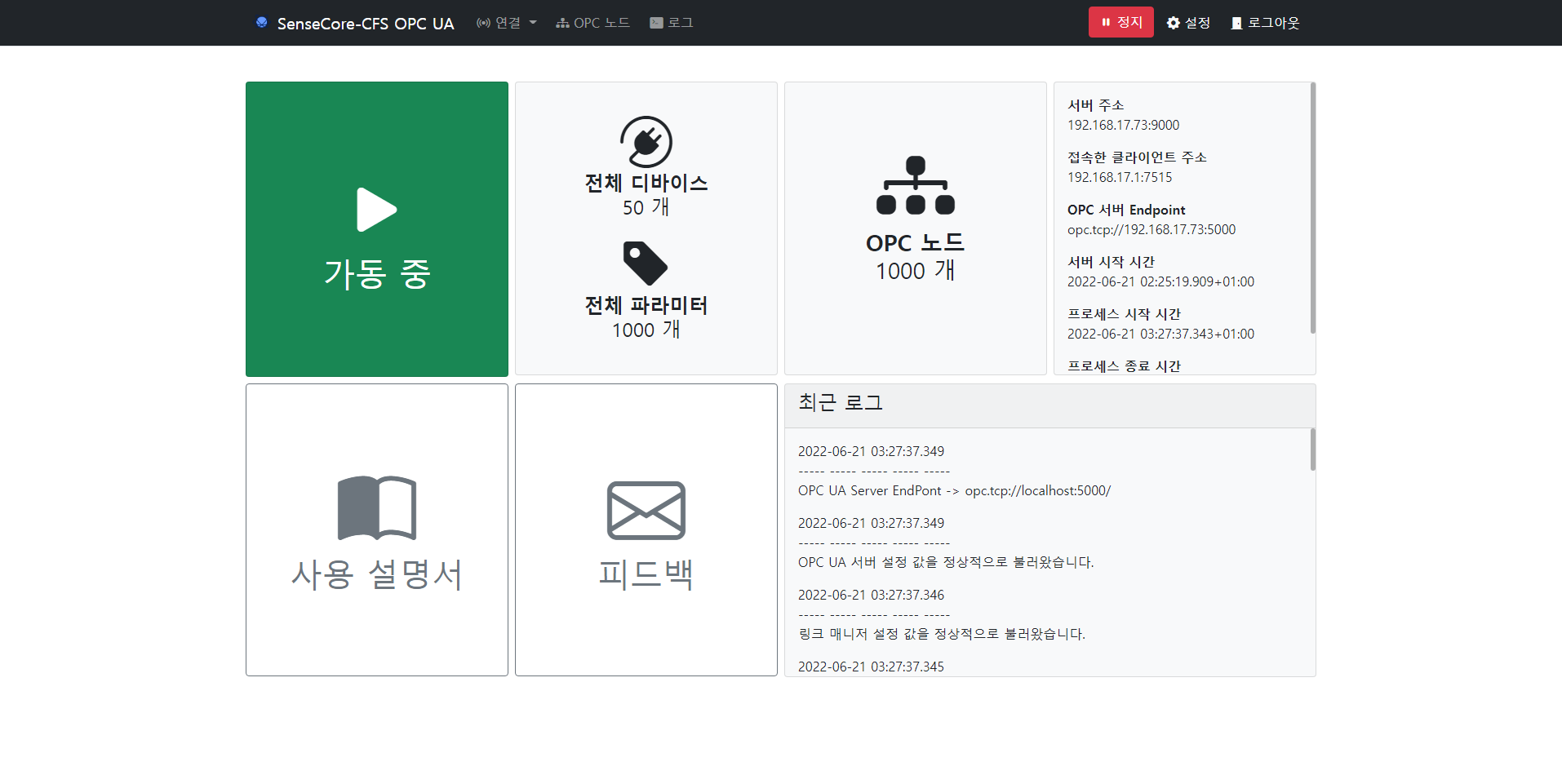Viewport: 1562px width, 784px height.
Task: Click the white play icon on green tile
Action: click(376, 210)
